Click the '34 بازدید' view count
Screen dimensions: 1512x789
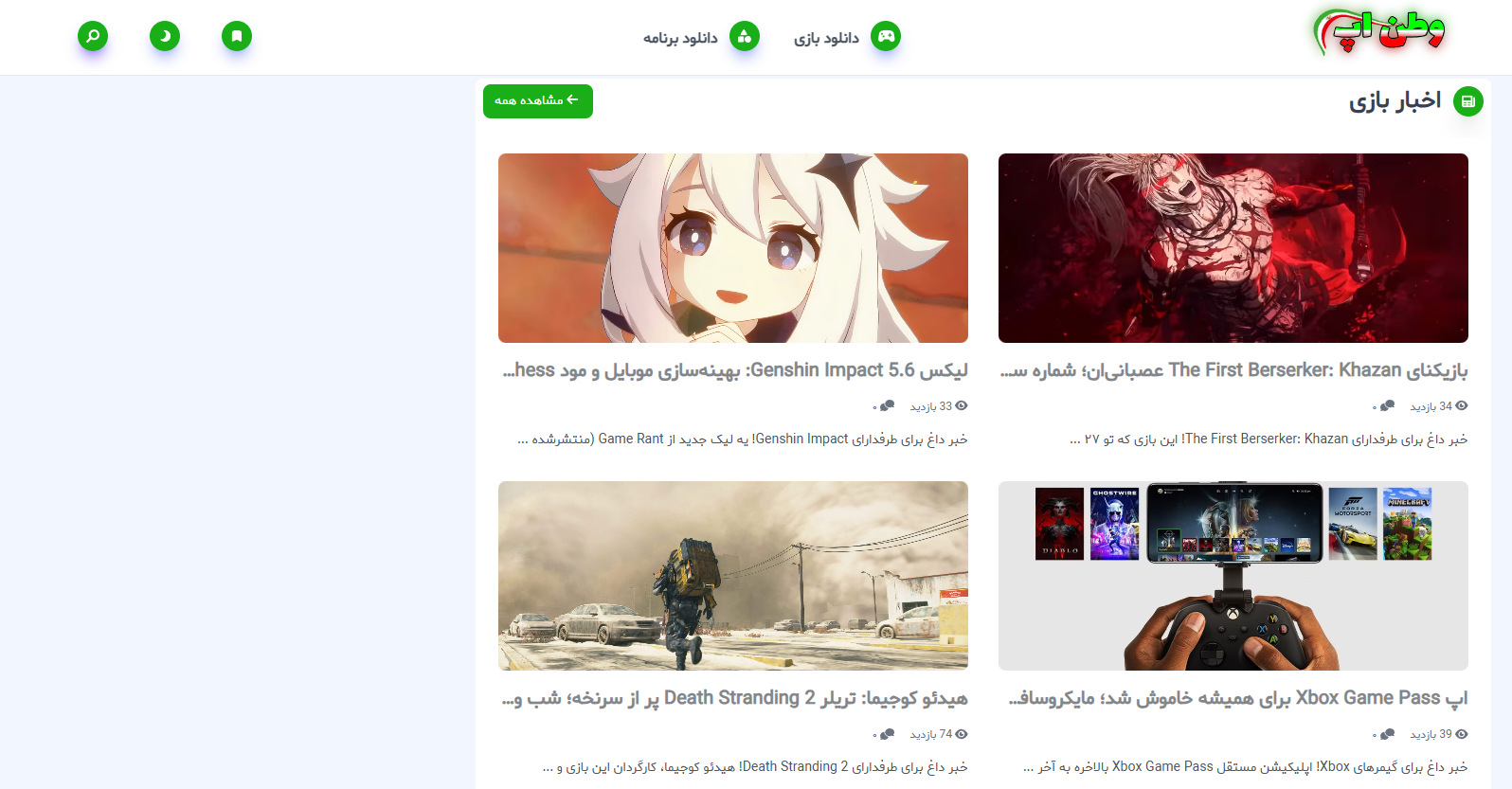(1431, 406)
